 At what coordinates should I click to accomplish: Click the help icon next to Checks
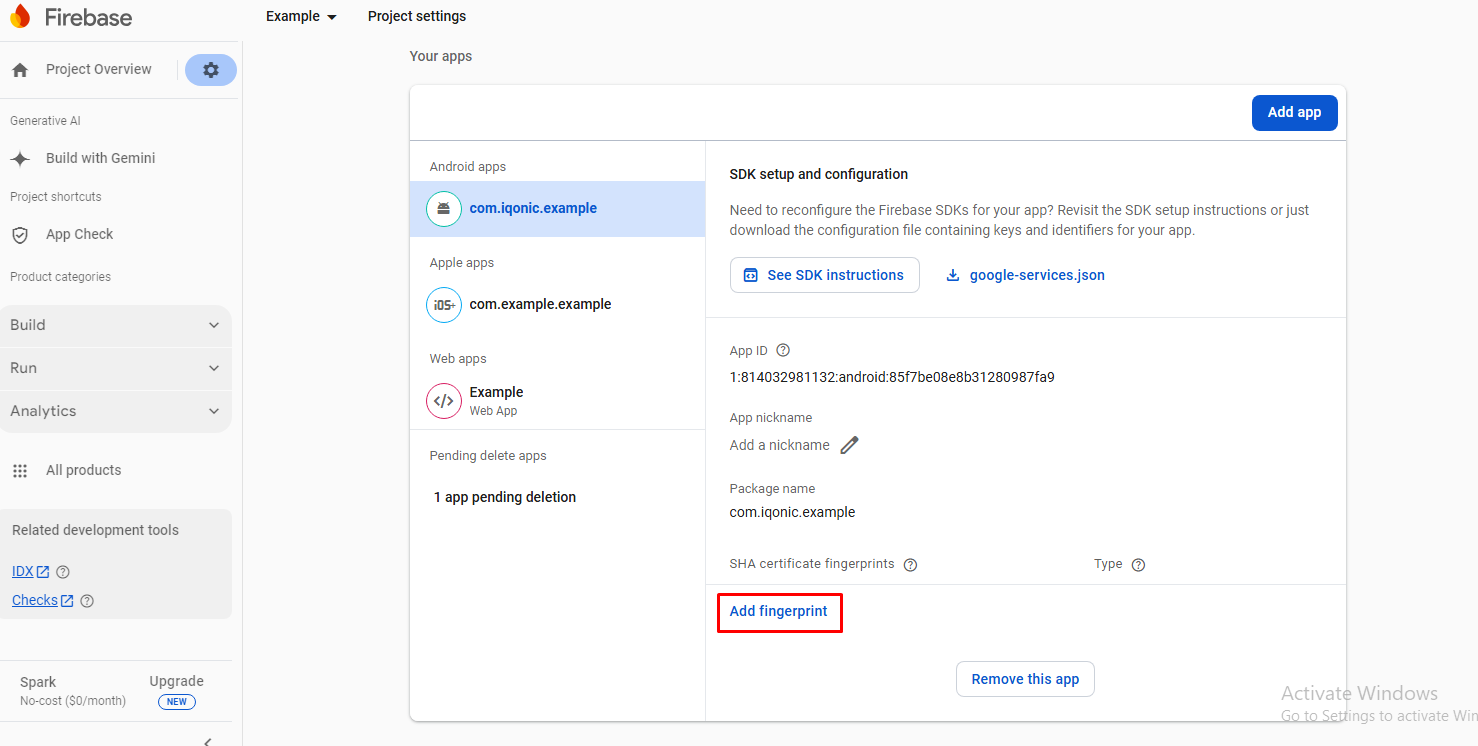coord(87,601)
